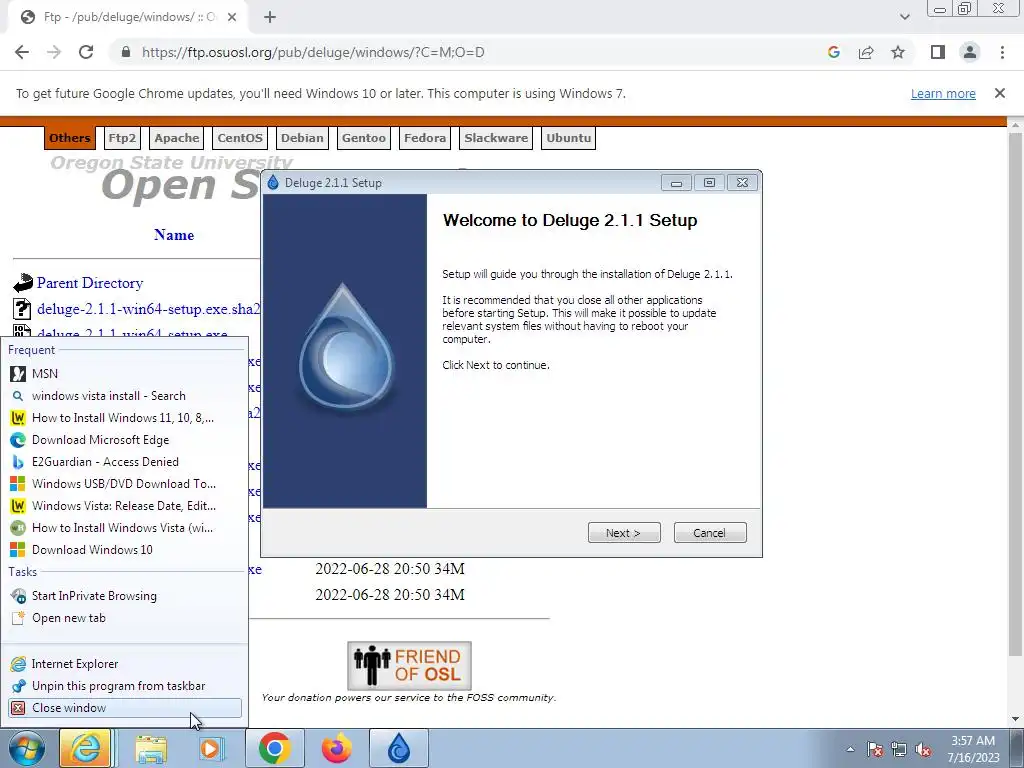Open Windows USB/DVD Download Tool entry
The height and width of the screenshot is (768, 1024).
[125, 484]
